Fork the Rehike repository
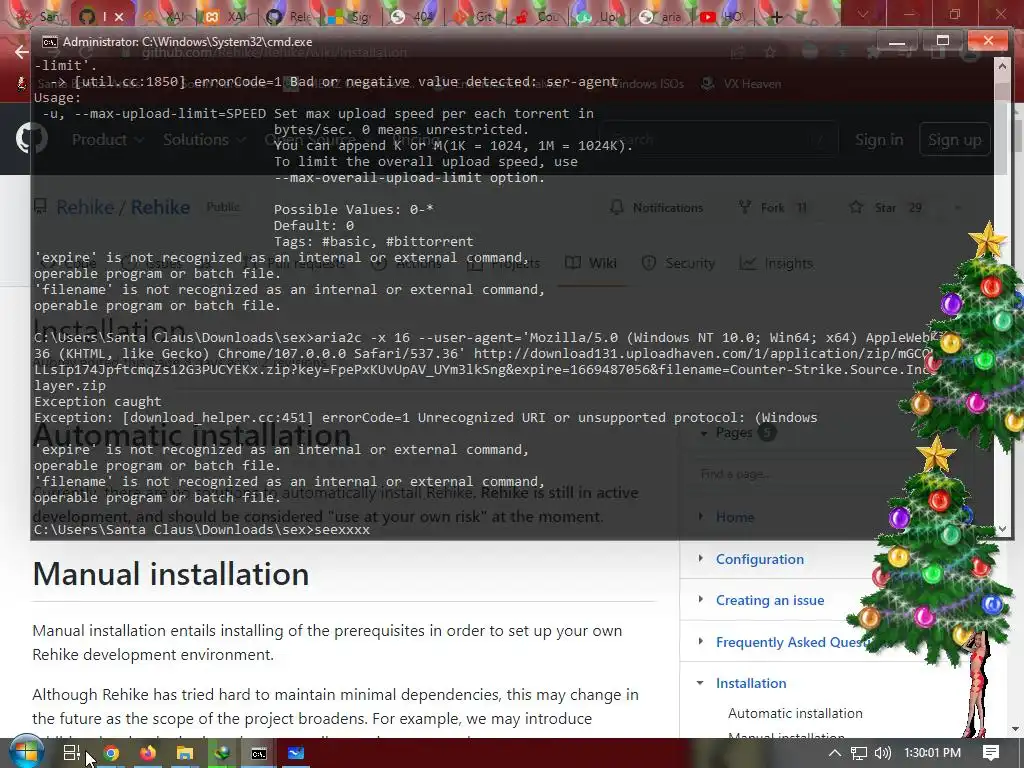The image size is (1024, 768). pyautogui.click(x=773, y=208)
